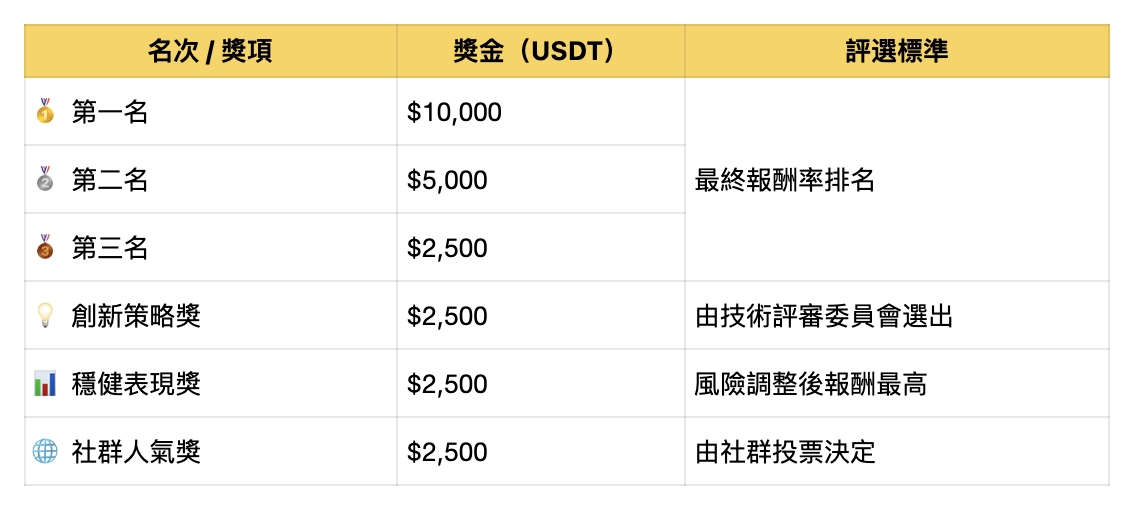The width and height of the screenshot is (1134, 510).
Task: Select the $5,000 prize cell
Action: [x=447, y=180]
